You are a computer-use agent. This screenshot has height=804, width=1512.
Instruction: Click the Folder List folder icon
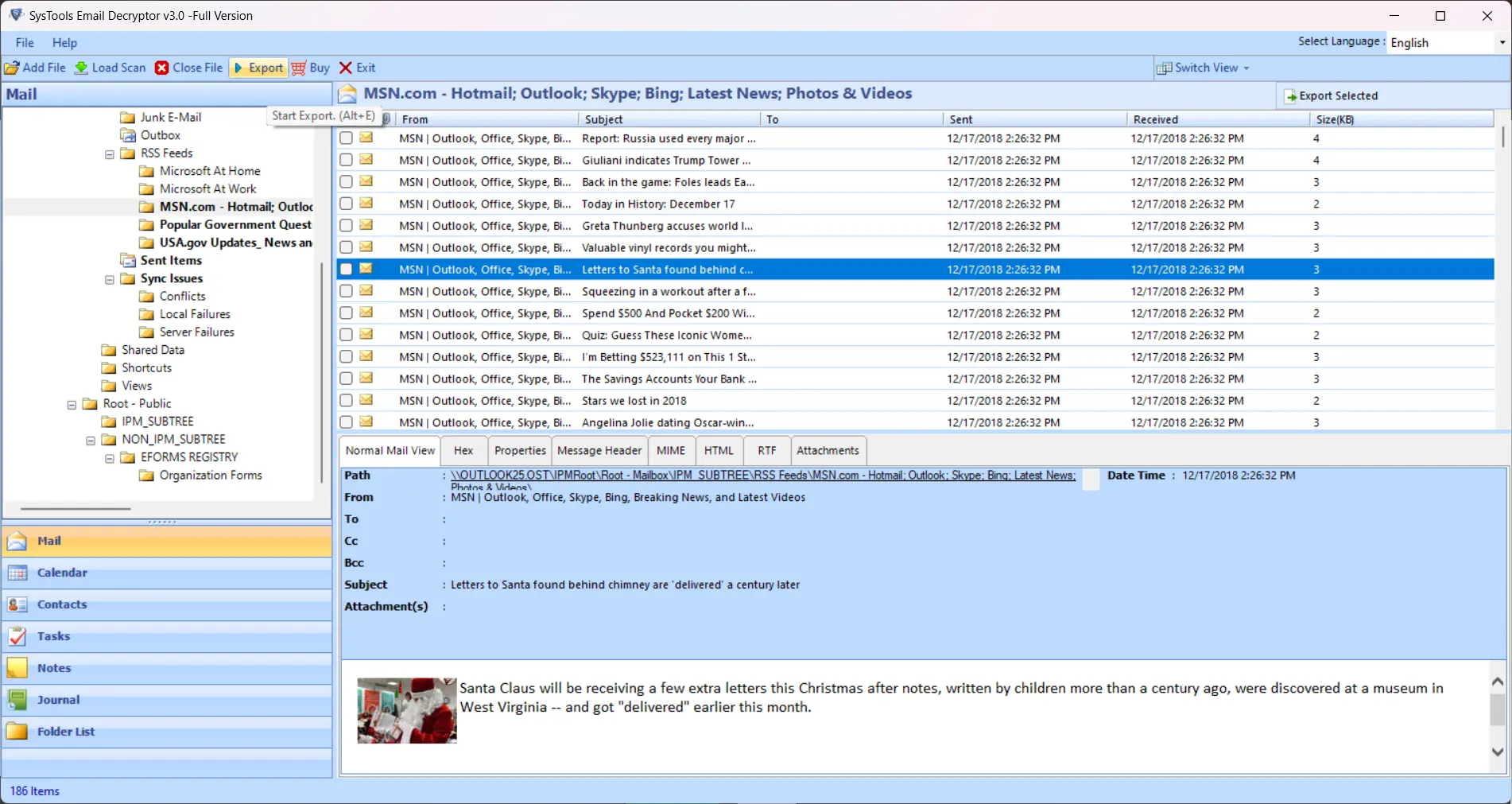(x=17, y=732)
